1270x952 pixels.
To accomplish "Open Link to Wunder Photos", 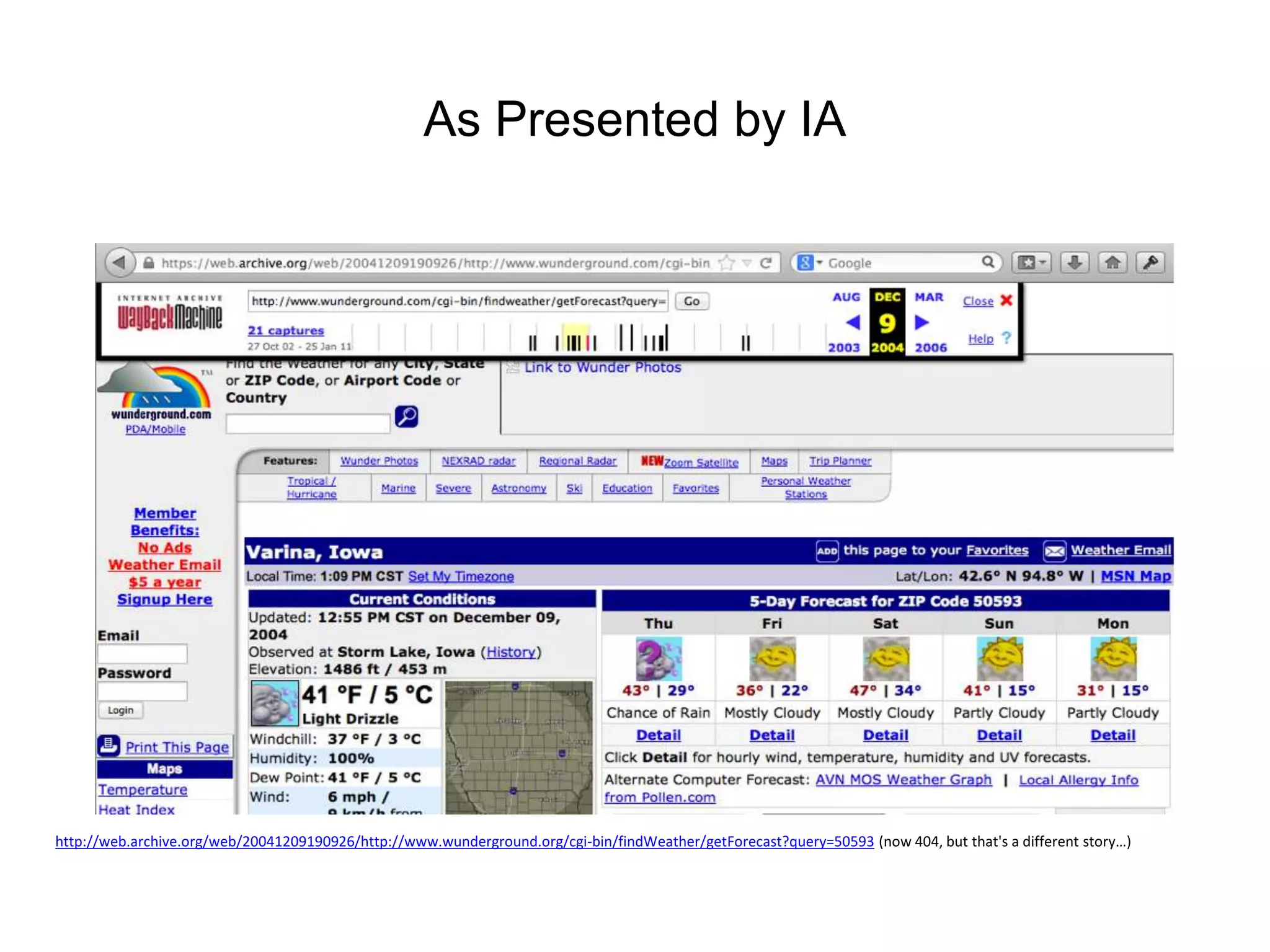I will point(602,368).
